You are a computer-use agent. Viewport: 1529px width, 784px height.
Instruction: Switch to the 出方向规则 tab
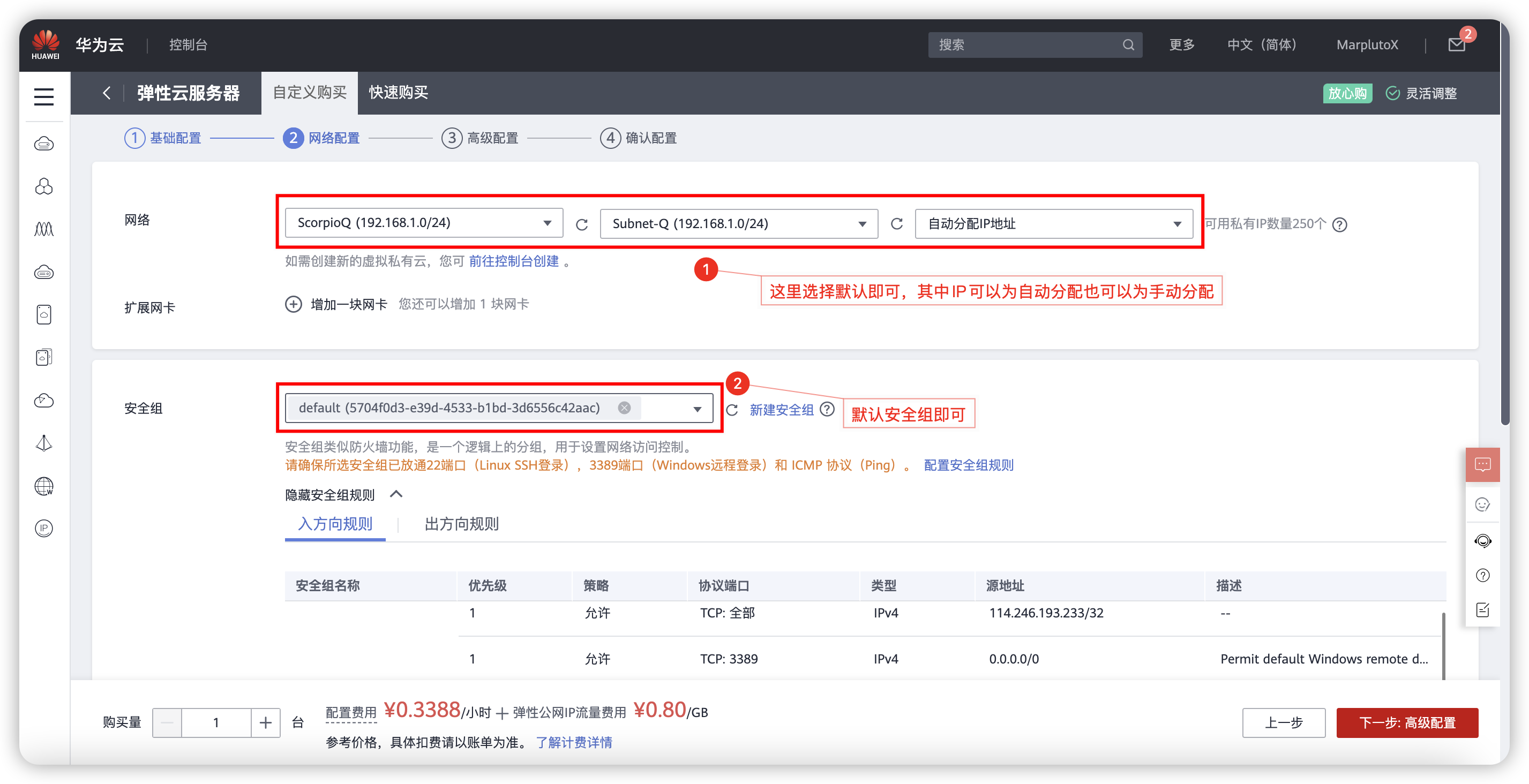click(x=461, y=524)
